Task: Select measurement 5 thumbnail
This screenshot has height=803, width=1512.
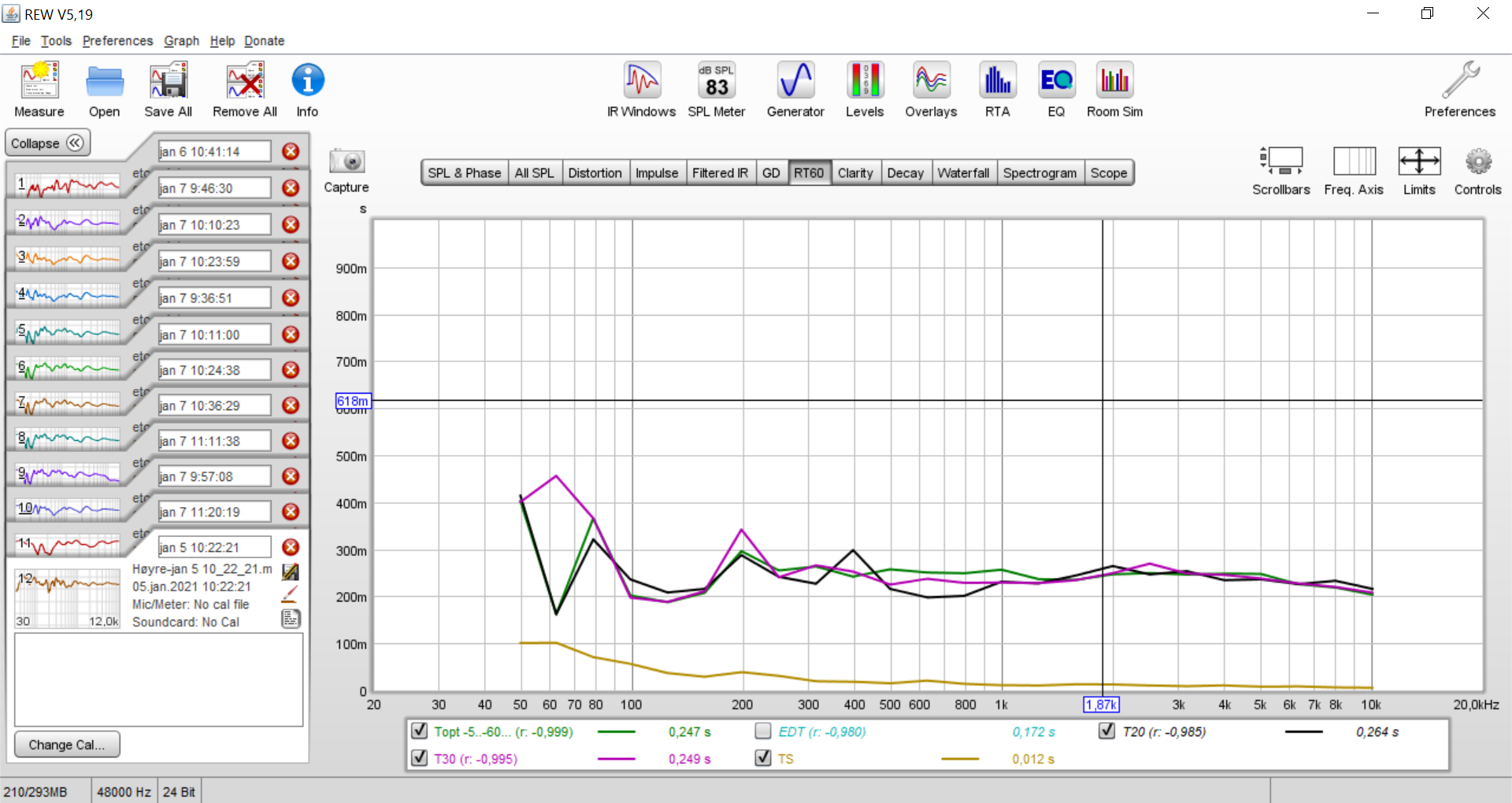Action: [69, 333]
